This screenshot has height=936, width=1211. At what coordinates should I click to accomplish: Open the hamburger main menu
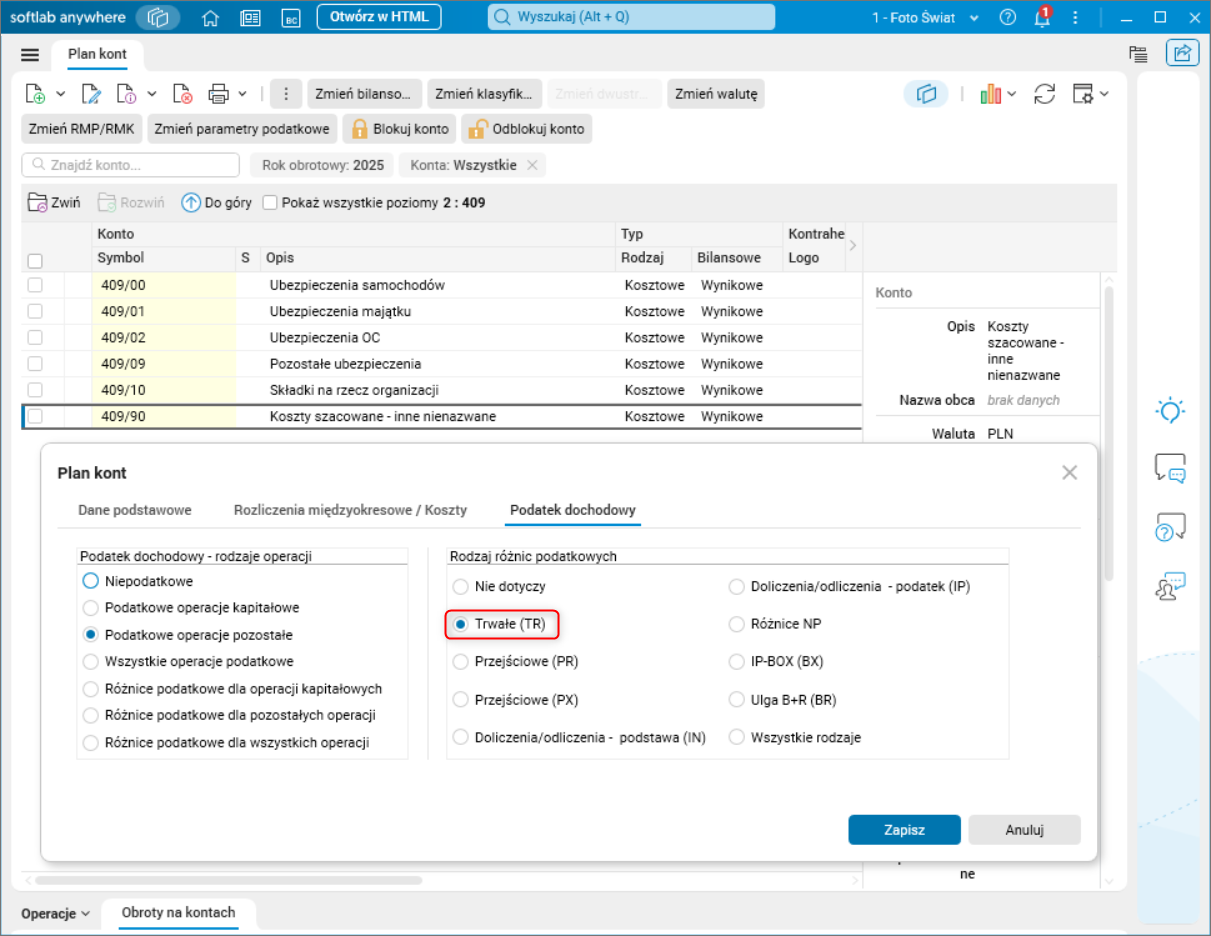click(x=30, y=55)
